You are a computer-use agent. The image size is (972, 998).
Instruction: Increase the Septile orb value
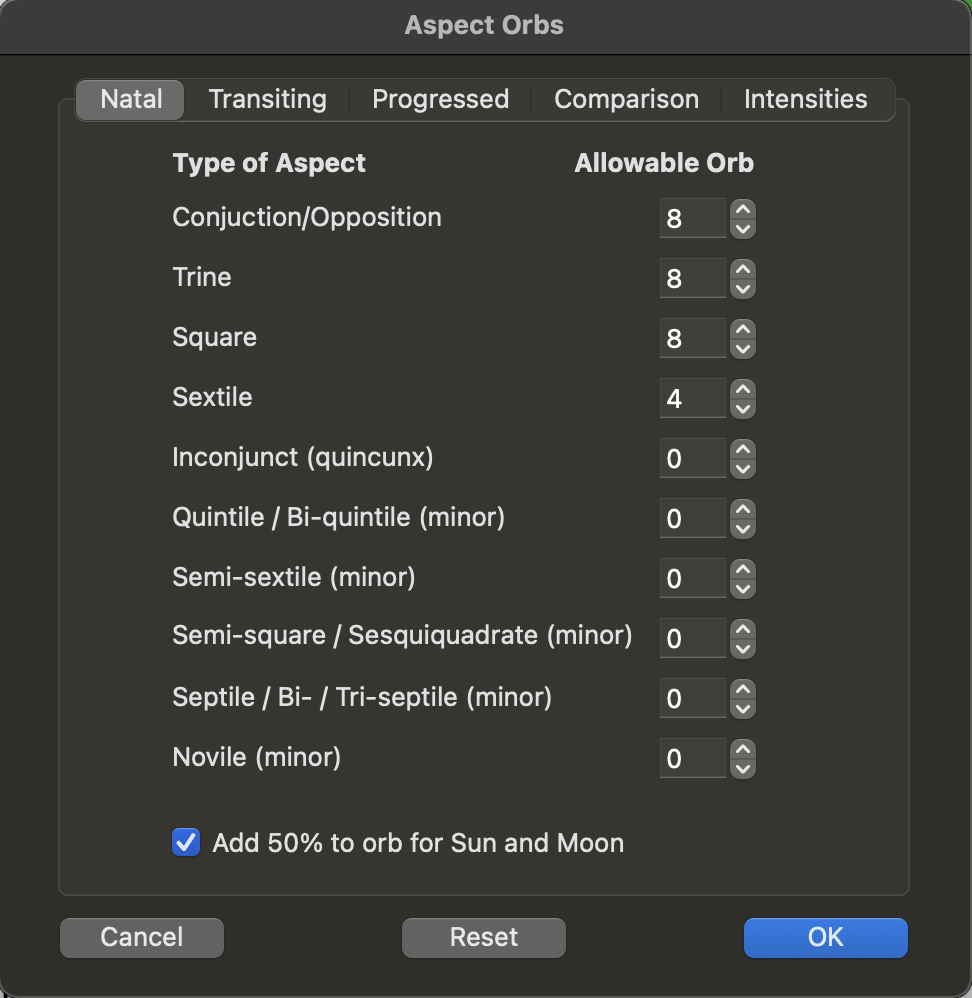click(742, 689)
